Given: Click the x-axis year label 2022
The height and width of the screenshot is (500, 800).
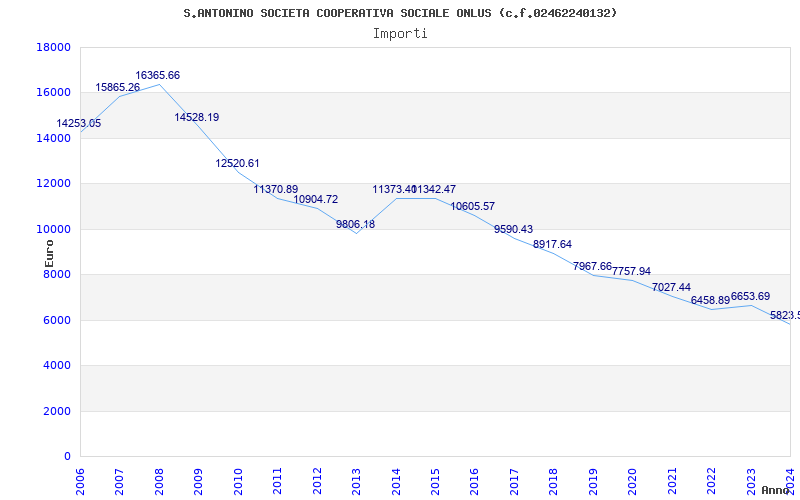Looking at the screenshot, I should 711,480.
